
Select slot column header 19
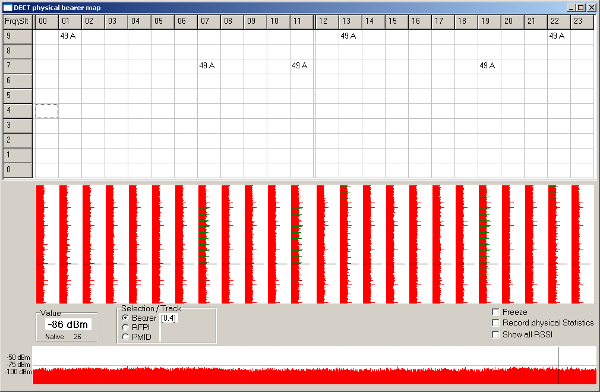pyautogui.click(x=489, y=22)
